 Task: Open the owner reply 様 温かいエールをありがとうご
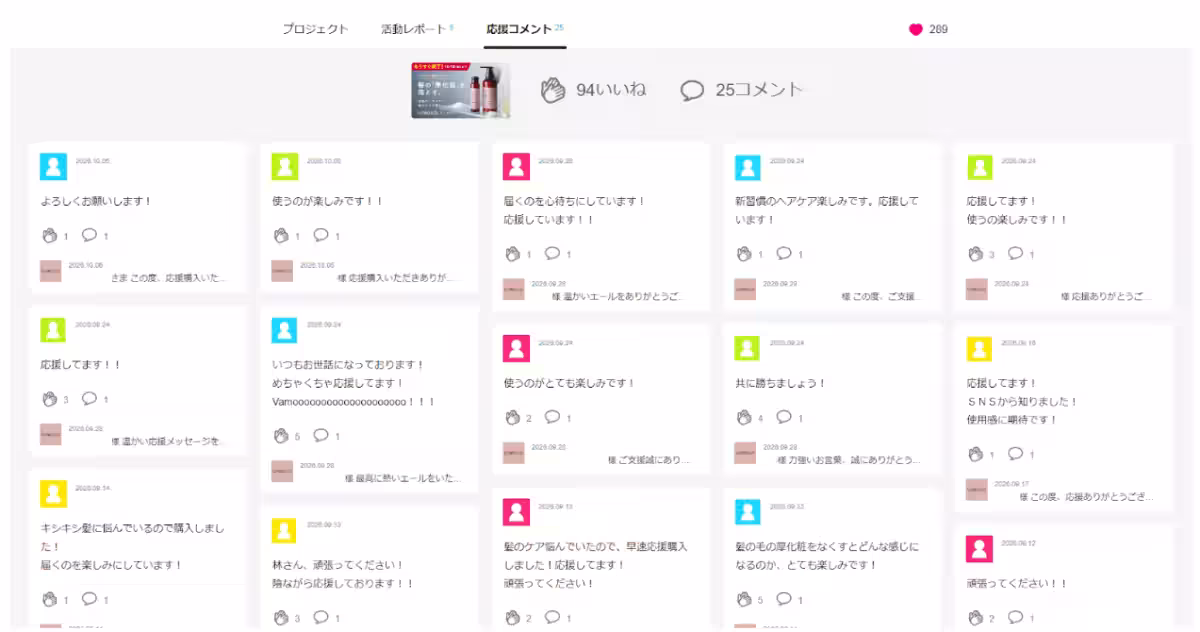[x=619, y=296]
